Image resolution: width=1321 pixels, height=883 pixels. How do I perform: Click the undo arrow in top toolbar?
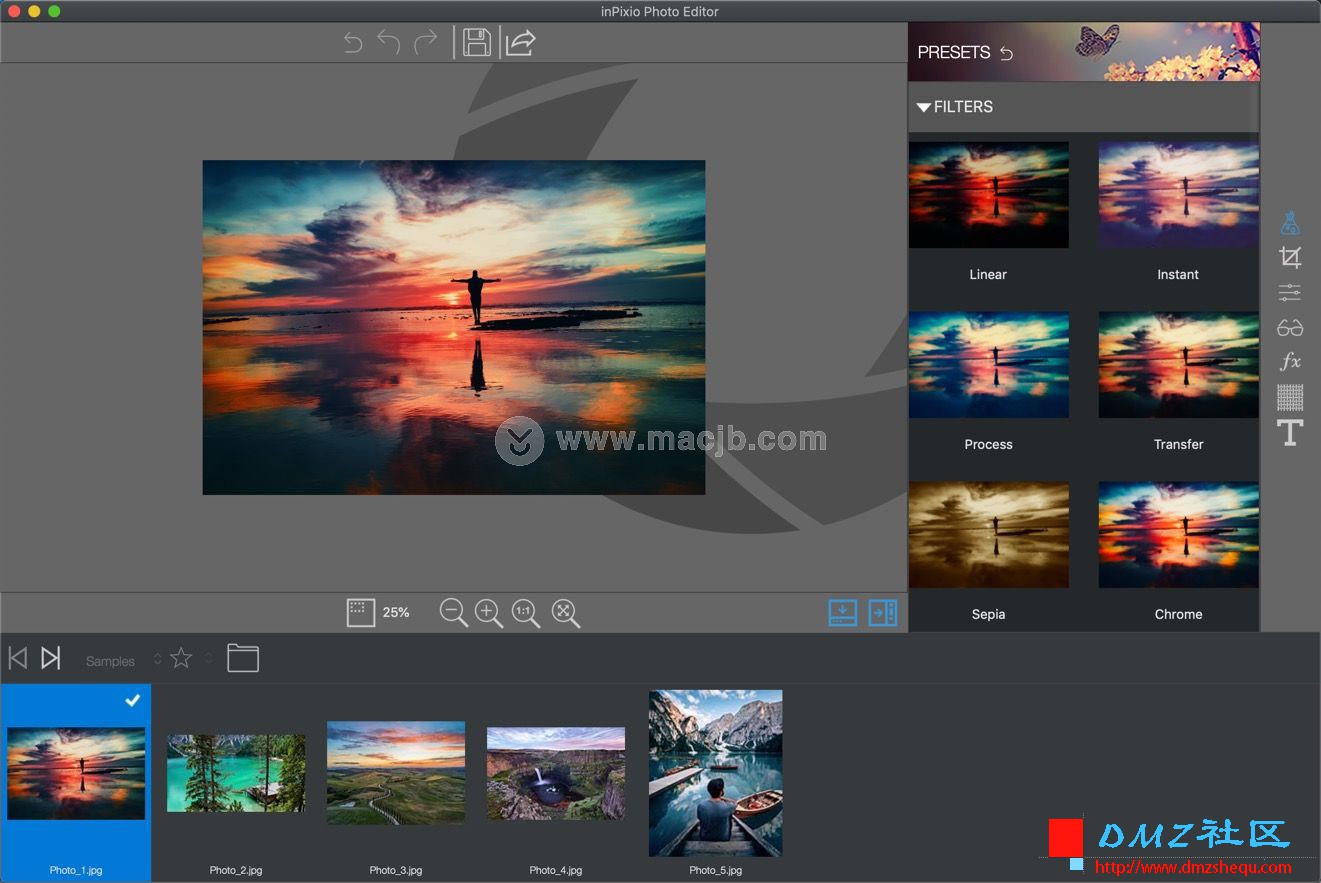(x=389, y=42)
